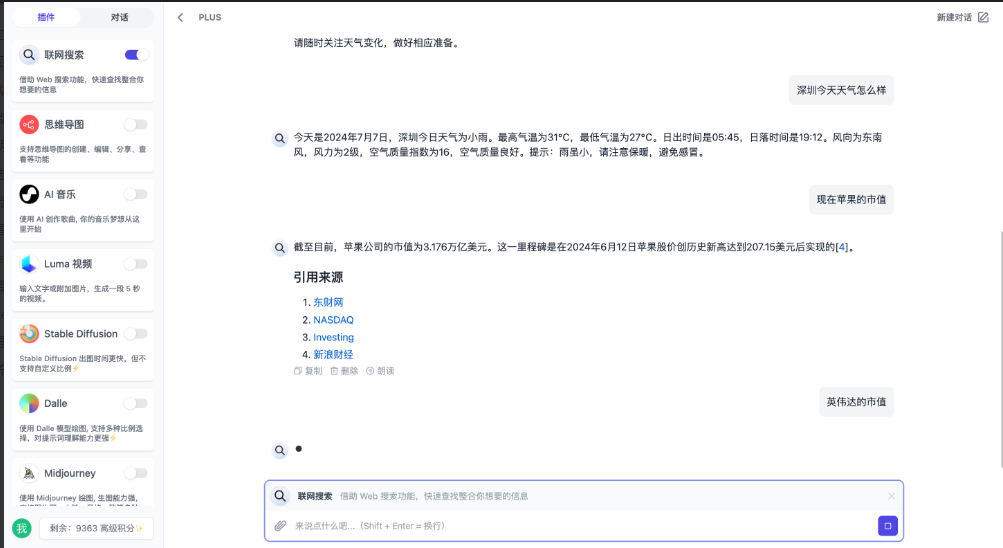Click the 英伟达的市值 message bubble
Viewport: 1003px width, 548px height.
coord(856,402)
